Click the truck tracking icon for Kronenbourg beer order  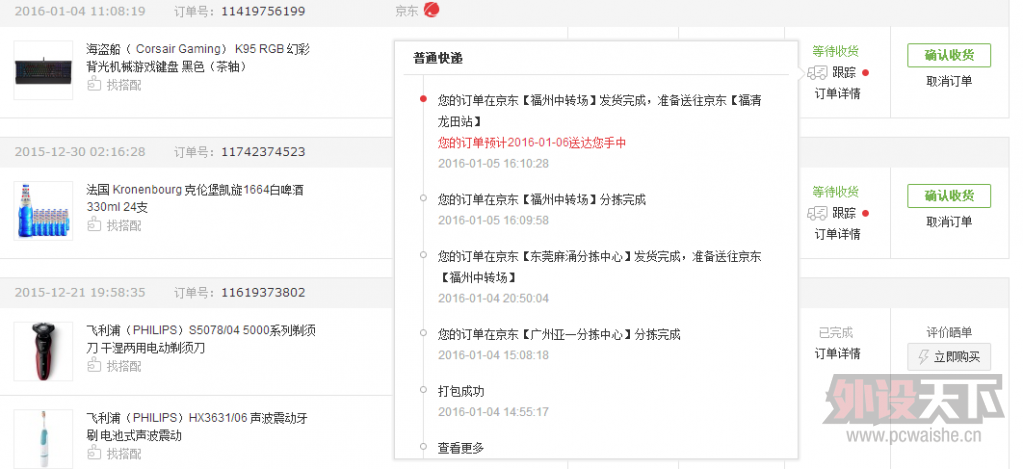coord(817,213)
